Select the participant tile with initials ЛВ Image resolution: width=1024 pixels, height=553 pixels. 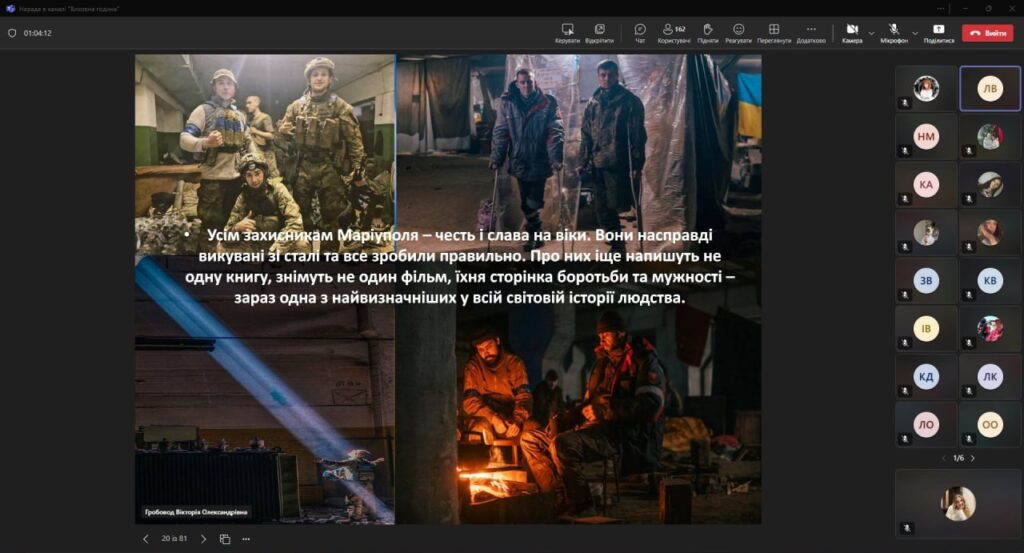pyautogui.click(x=989, y=88)
